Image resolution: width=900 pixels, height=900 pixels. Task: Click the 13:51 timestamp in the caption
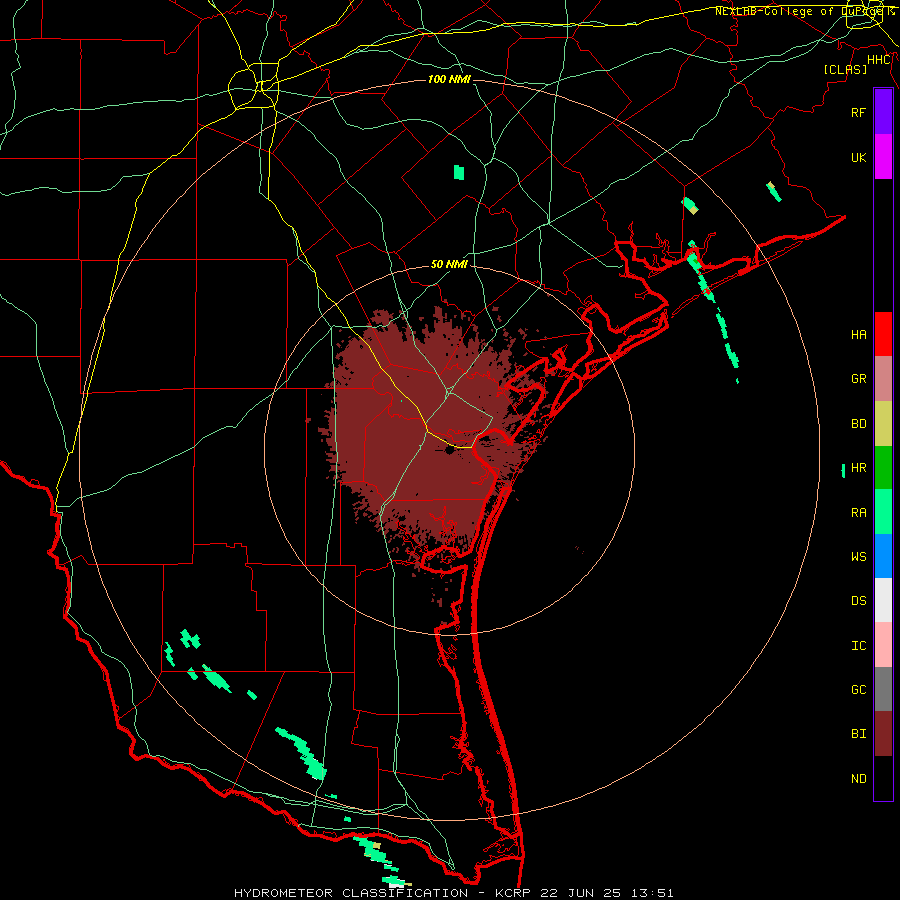click(651, 893)
